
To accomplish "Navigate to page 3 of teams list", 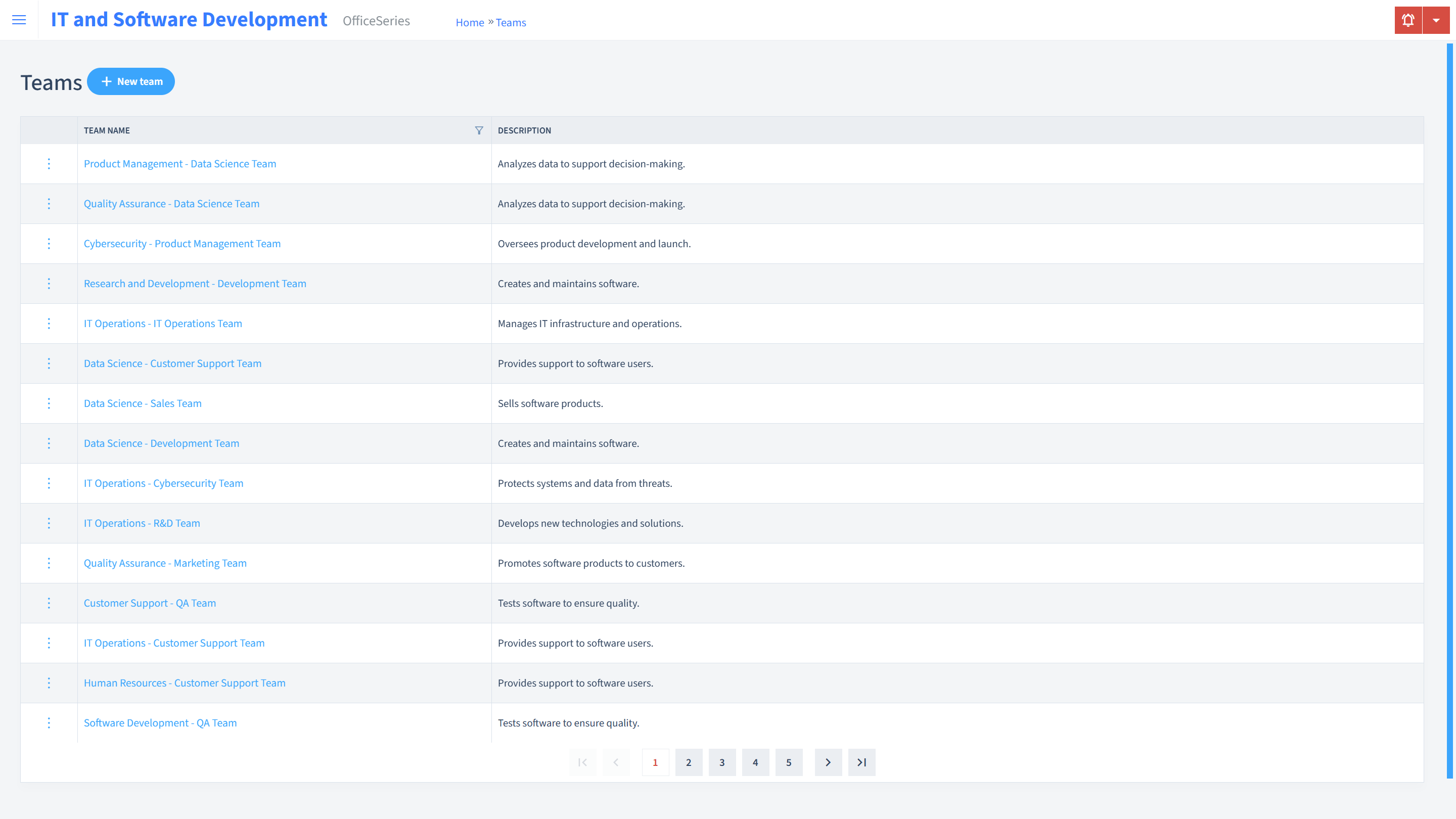I will coord(722,762).
